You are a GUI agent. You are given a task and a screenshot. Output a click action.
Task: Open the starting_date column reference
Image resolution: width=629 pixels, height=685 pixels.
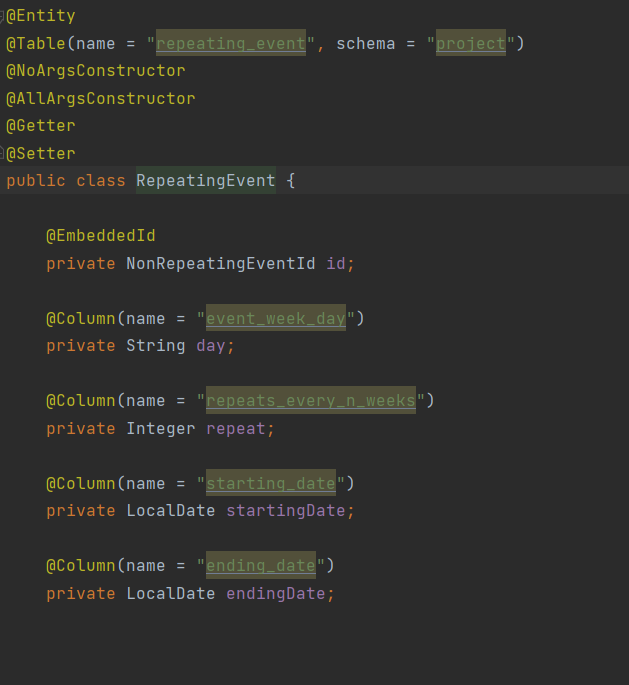[x=270, y=484]
